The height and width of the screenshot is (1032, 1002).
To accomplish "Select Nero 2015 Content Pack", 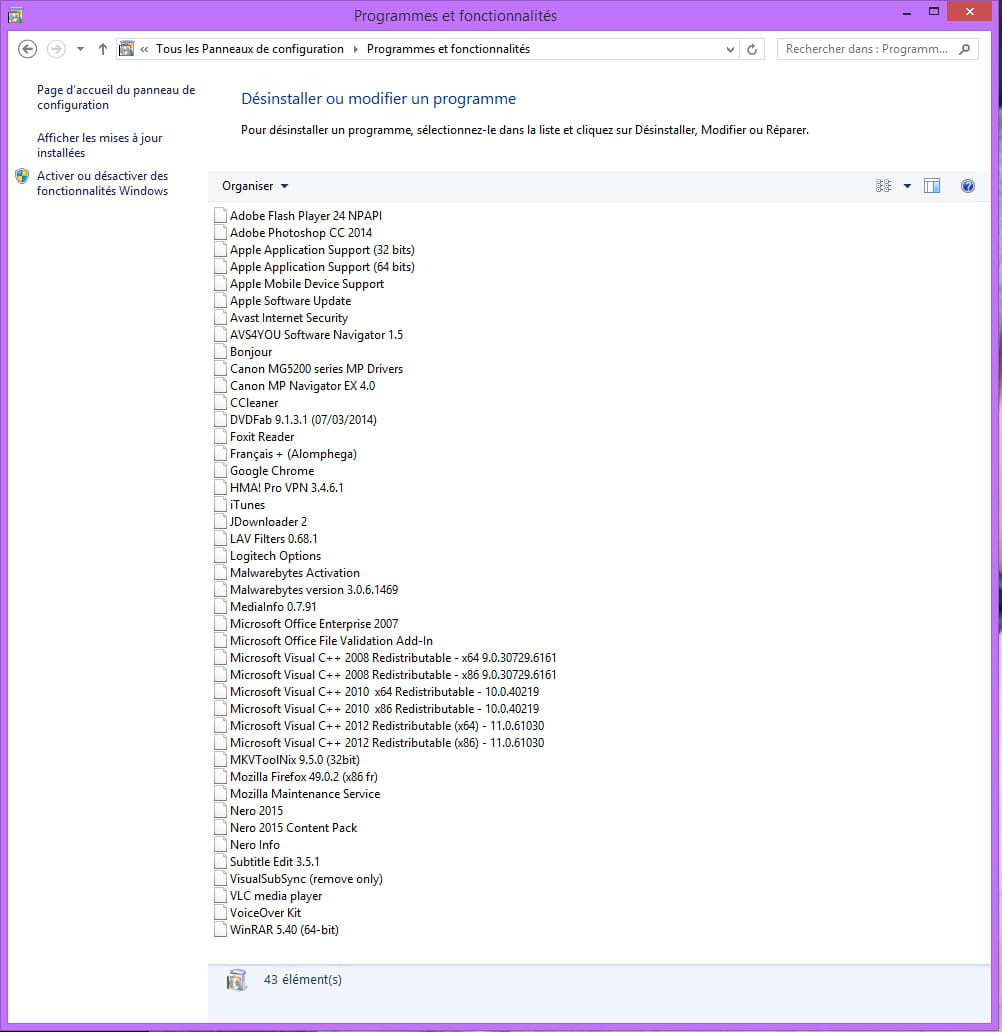I will pos(293,828).
